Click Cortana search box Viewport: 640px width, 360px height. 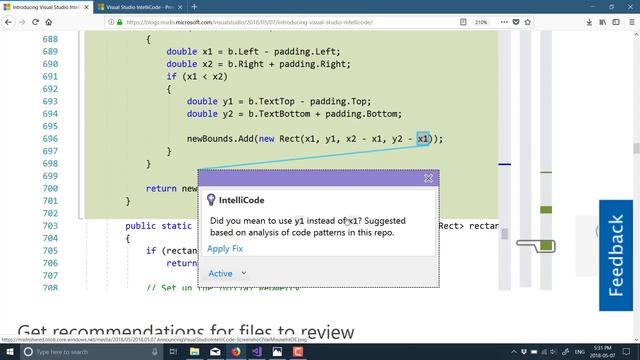91,351
